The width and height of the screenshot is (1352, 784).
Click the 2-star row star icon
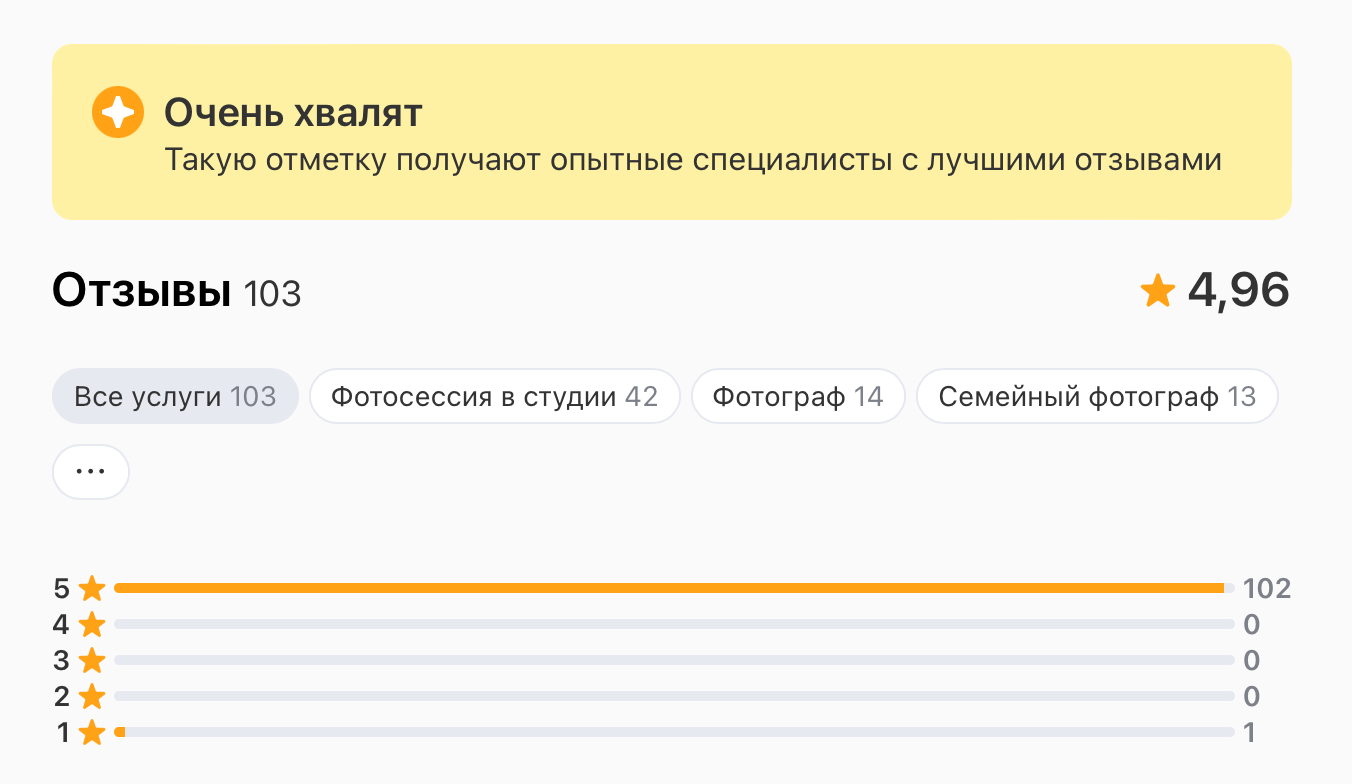point(92,697)
